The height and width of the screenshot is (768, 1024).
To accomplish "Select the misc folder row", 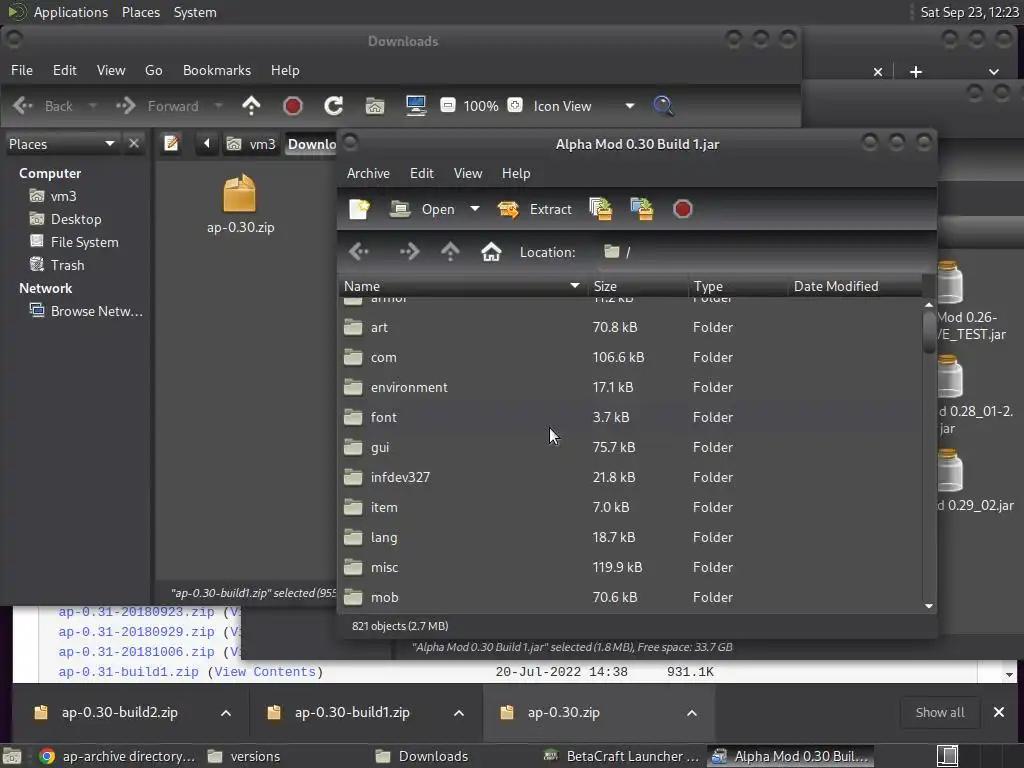I will click(x=630, y=568).
